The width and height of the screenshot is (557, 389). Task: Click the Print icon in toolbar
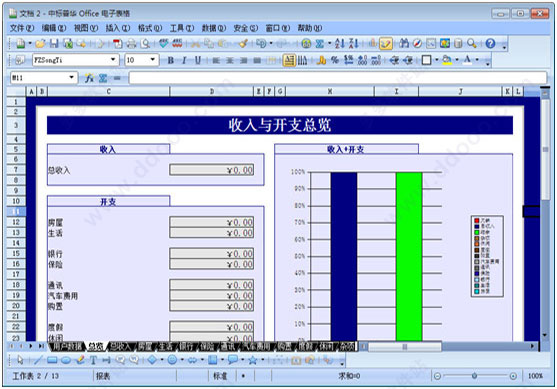coord(131,44)
